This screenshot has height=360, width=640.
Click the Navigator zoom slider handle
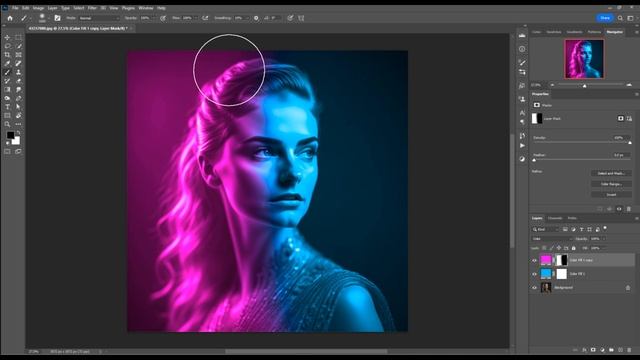(584, 86)
